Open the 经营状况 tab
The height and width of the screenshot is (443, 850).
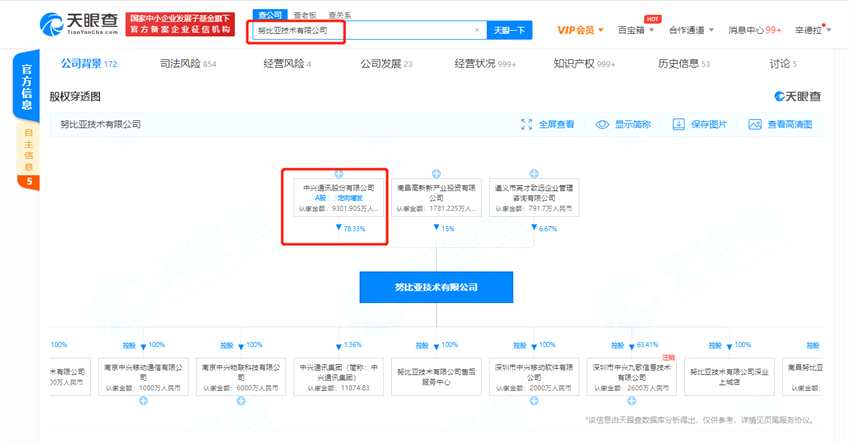pyautogui.click(x=485, y=64)
